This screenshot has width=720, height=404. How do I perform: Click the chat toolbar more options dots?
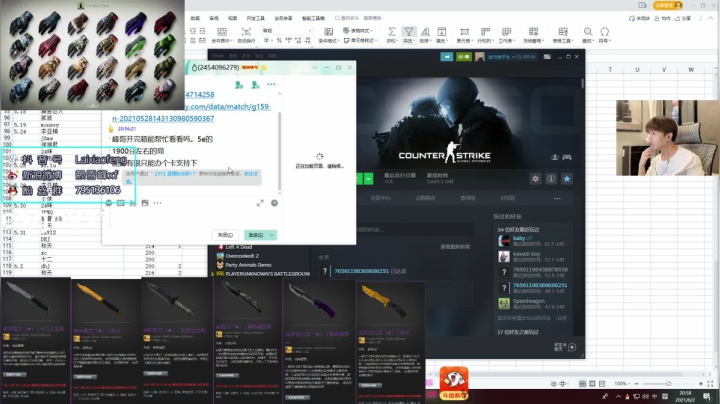pos(158,203)
